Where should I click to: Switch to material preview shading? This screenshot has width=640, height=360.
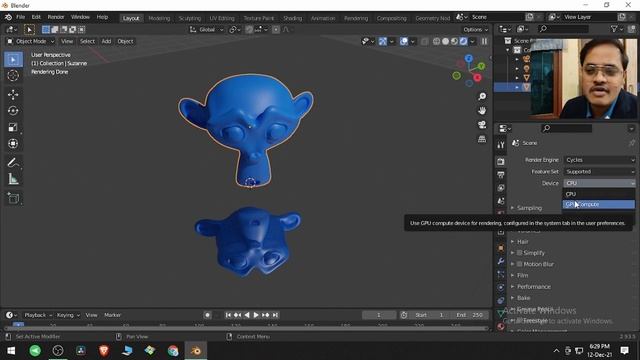tap(454, 41)
